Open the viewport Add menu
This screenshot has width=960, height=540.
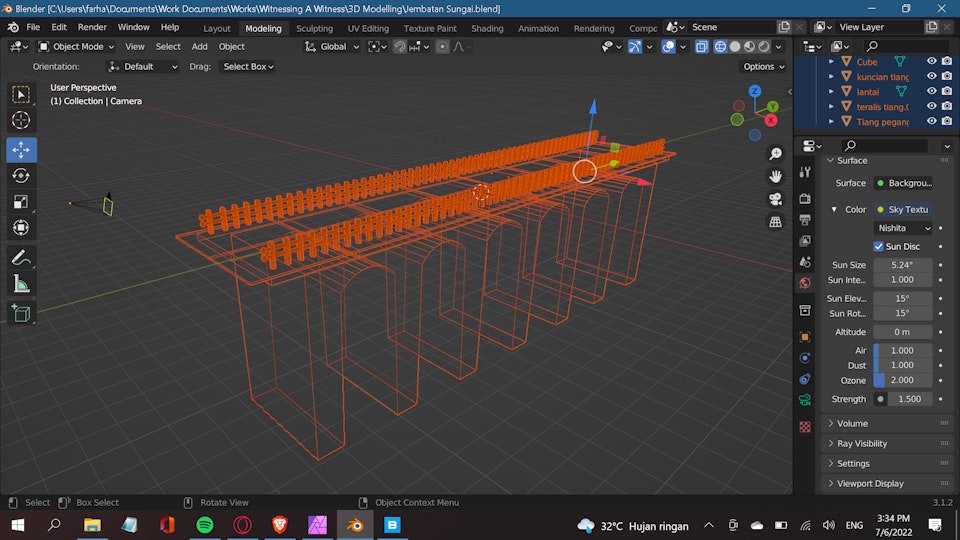coord(200,47)
